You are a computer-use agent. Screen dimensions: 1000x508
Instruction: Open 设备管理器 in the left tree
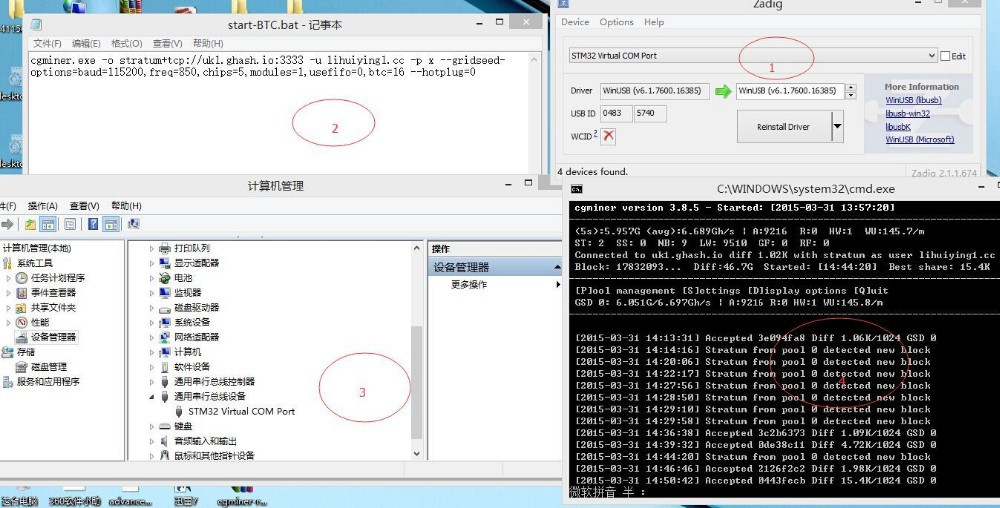coord(53,337)
